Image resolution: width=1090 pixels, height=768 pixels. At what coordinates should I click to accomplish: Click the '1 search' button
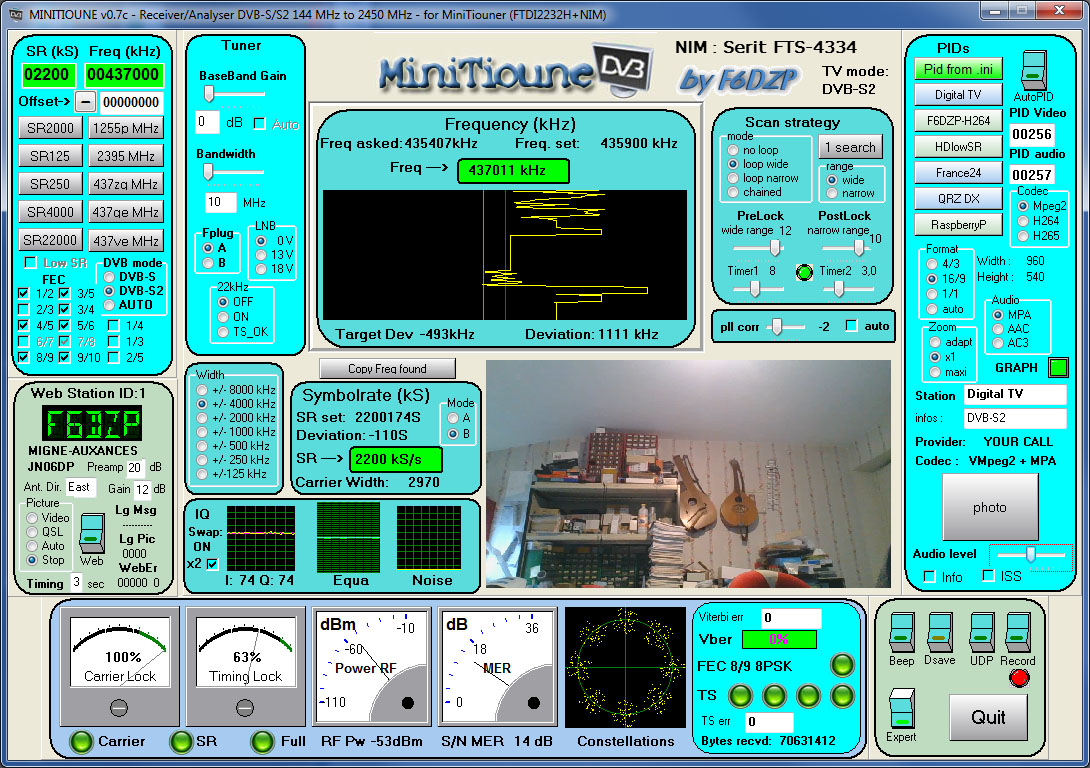click(851, 147)
